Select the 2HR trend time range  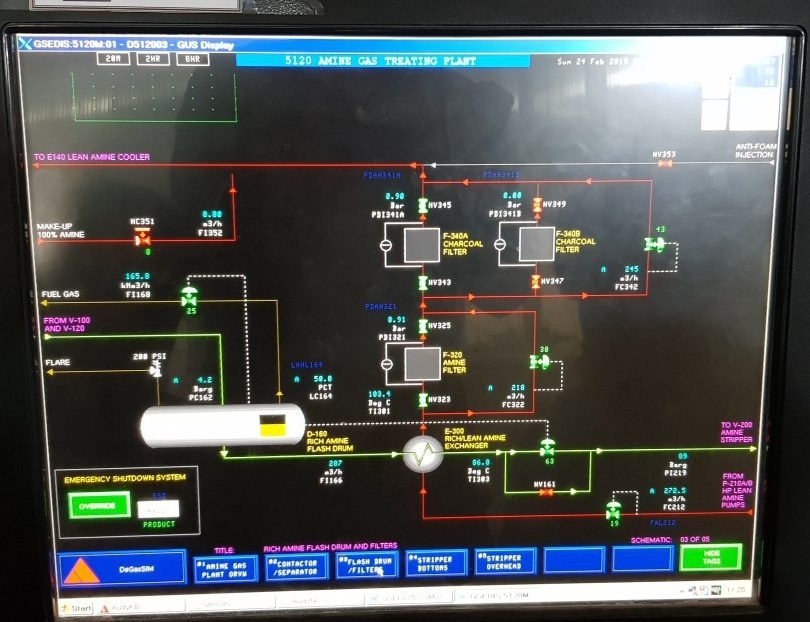153,59
